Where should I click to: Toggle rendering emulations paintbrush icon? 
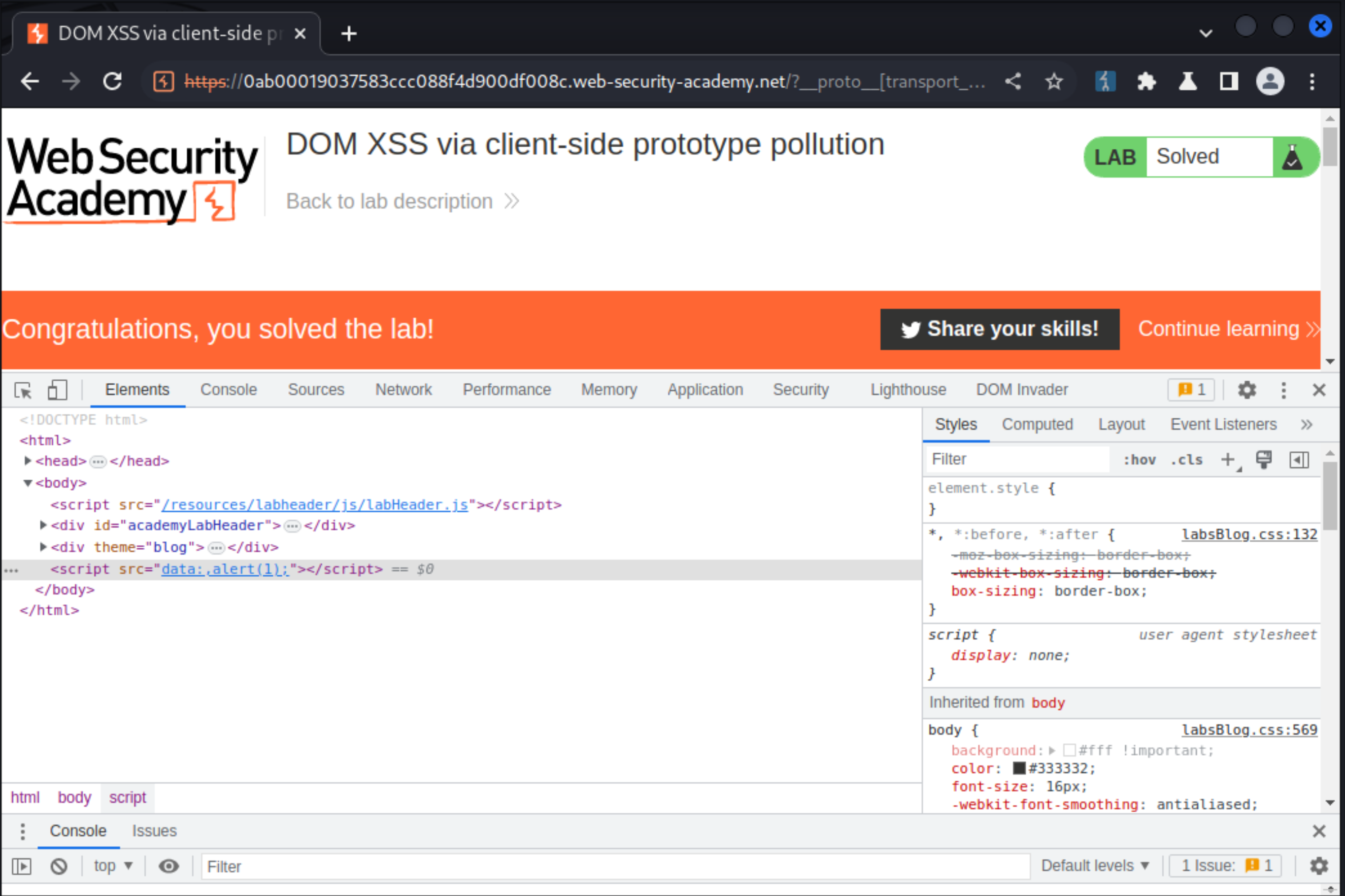click(x=1263, y=460)
